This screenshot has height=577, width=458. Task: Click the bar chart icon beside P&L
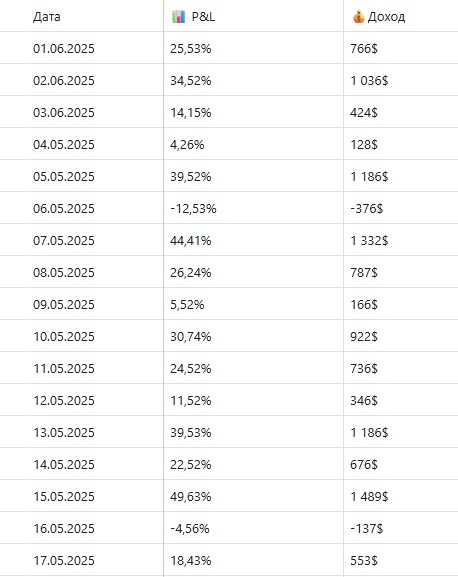[x=178, y=17]
